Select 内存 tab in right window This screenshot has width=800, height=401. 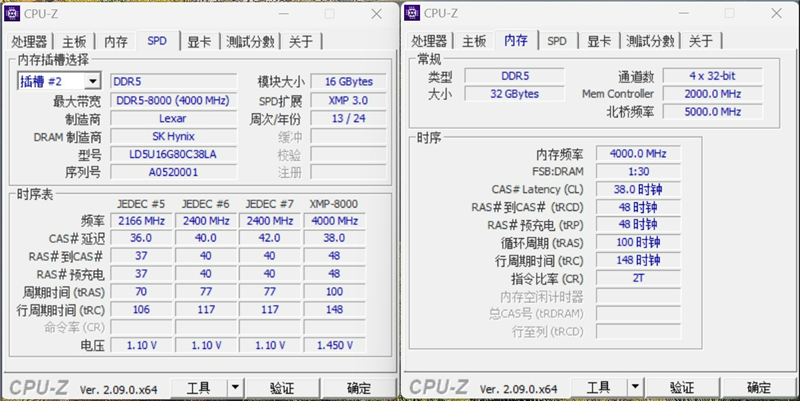click(x=516, y=40)
